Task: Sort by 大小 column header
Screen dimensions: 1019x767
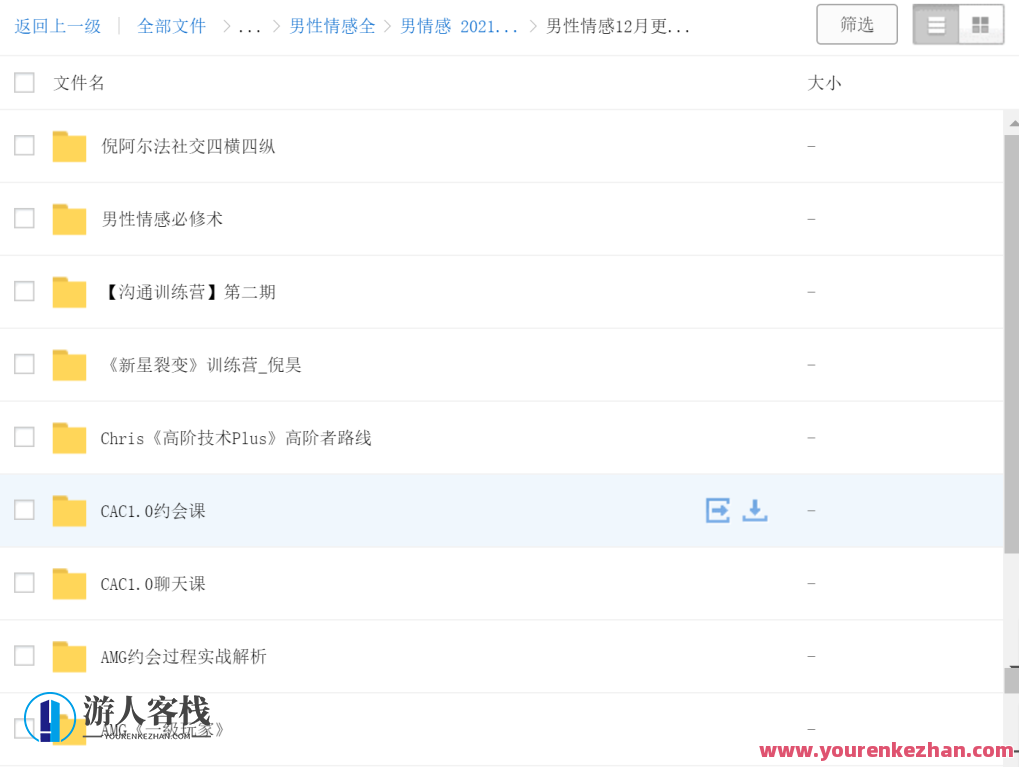Action: click(x=824, y=83)
